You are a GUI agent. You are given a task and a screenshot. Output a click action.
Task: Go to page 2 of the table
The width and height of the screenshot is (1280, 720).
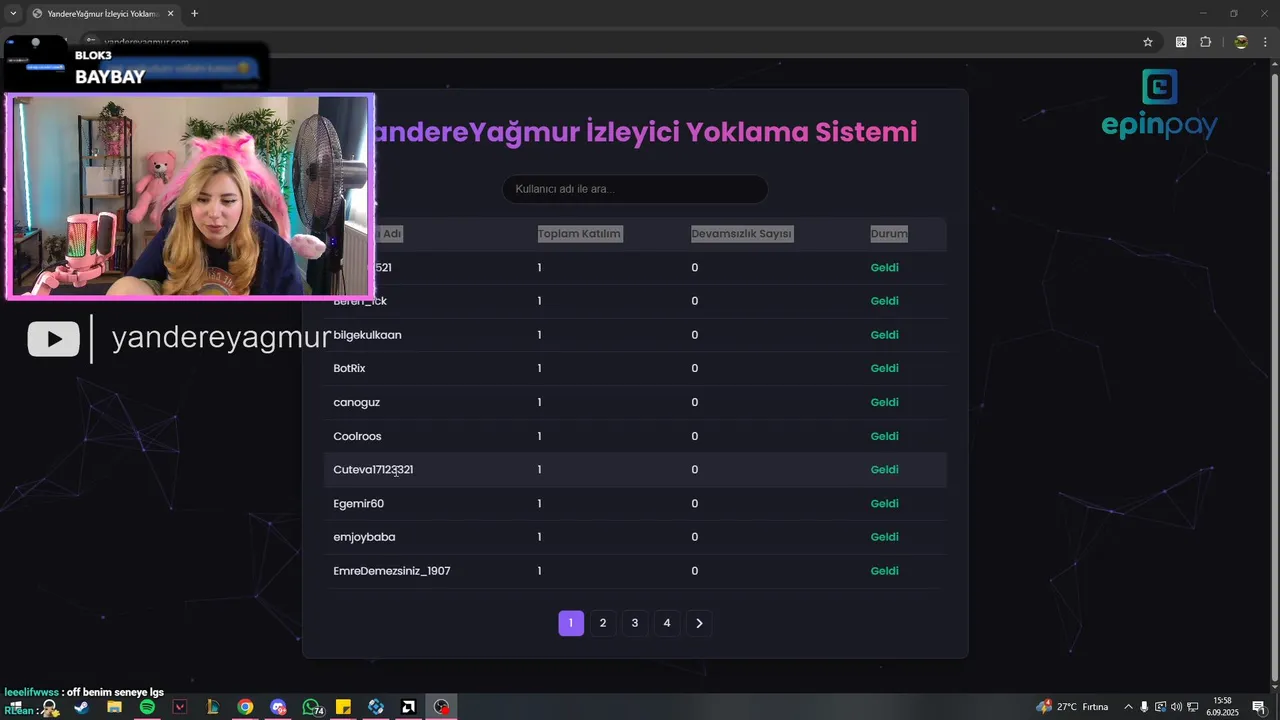(603, 623)
